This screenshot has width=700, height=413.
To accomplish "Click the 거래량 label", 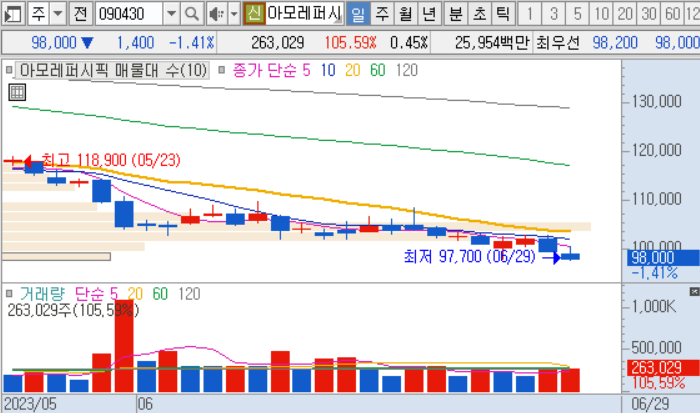I will tap(42, 294).
